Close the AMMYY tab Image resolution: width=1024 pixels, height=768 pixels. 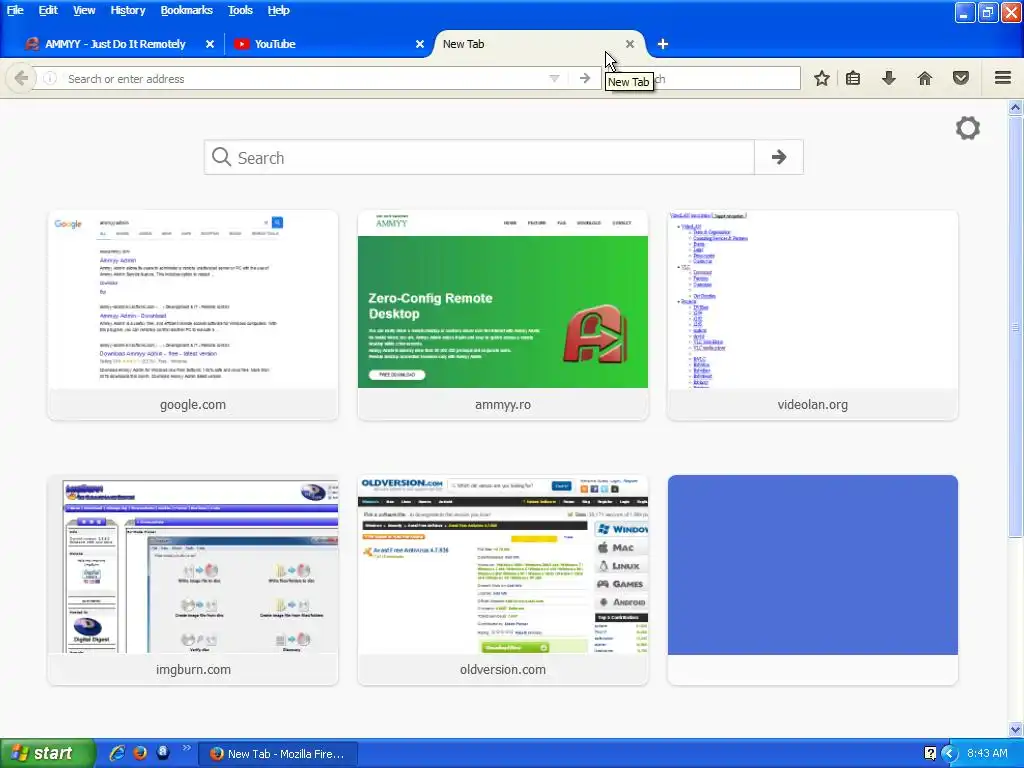[x=210, y=44]
